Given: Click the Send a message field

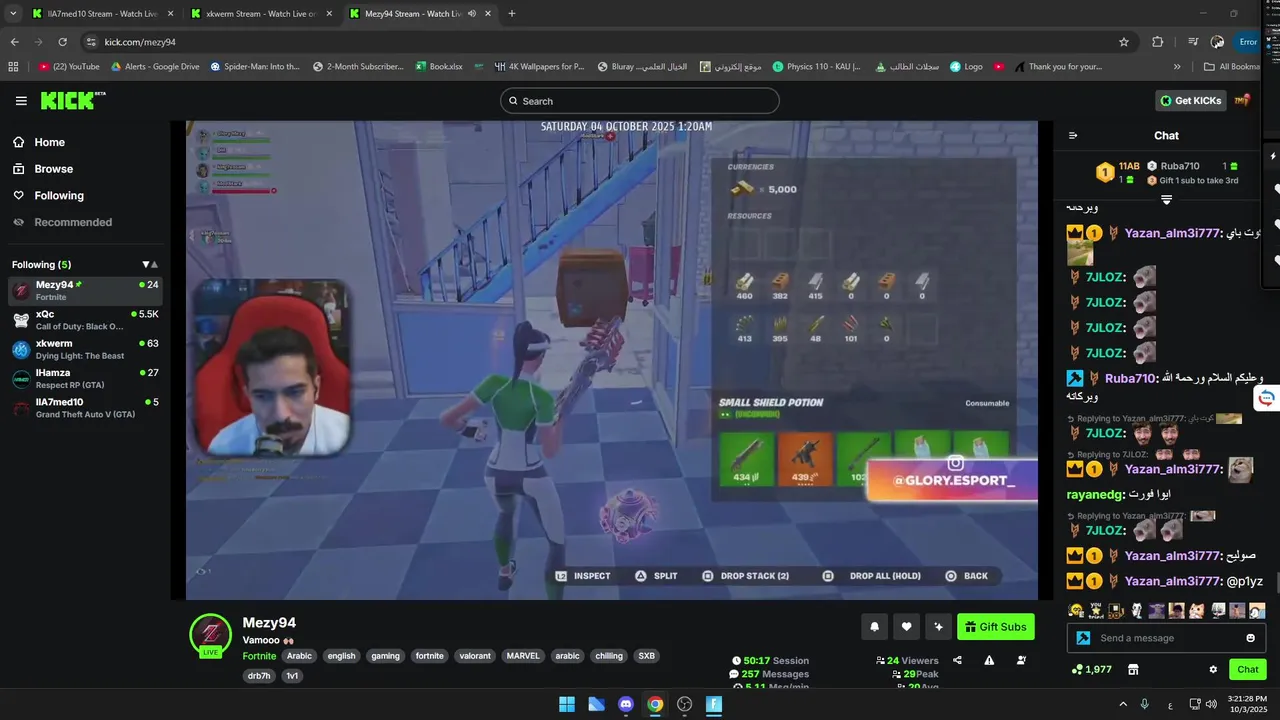Looking at the screenshot, I should (1165, 638).
